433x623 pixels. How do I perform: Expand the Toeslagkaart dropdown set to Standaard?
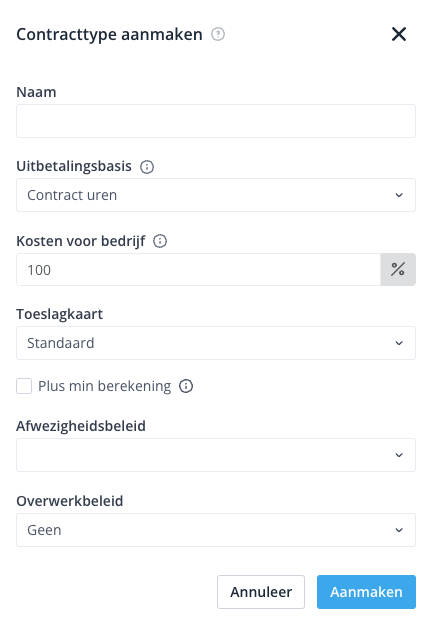[x=216, y=343]
